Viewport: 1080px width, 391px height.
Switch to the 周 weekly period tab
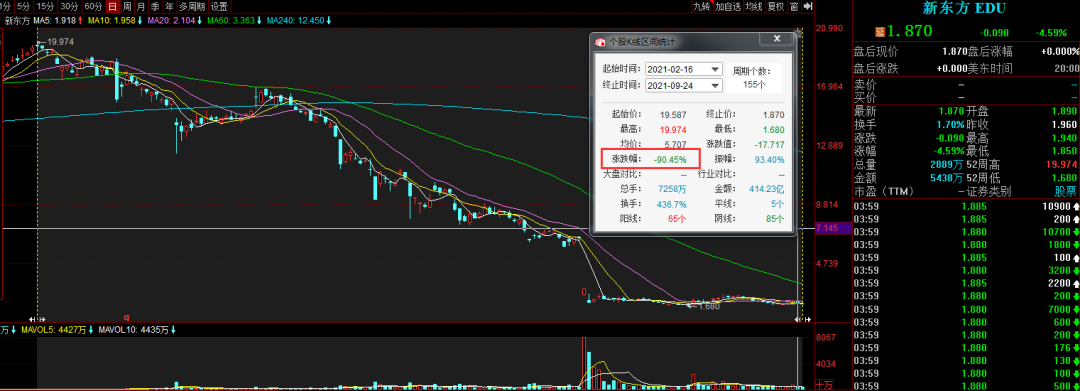click(127, 6)
